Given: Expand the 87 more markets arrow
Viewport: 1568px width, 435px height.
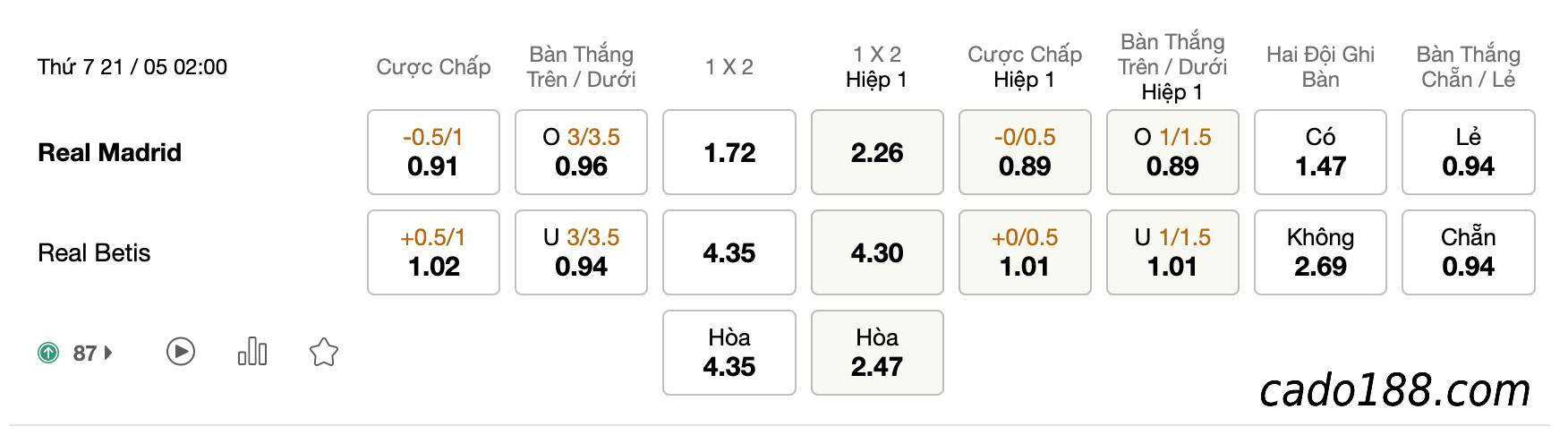Looking at the screenshot, I should [x=107, y=353].
